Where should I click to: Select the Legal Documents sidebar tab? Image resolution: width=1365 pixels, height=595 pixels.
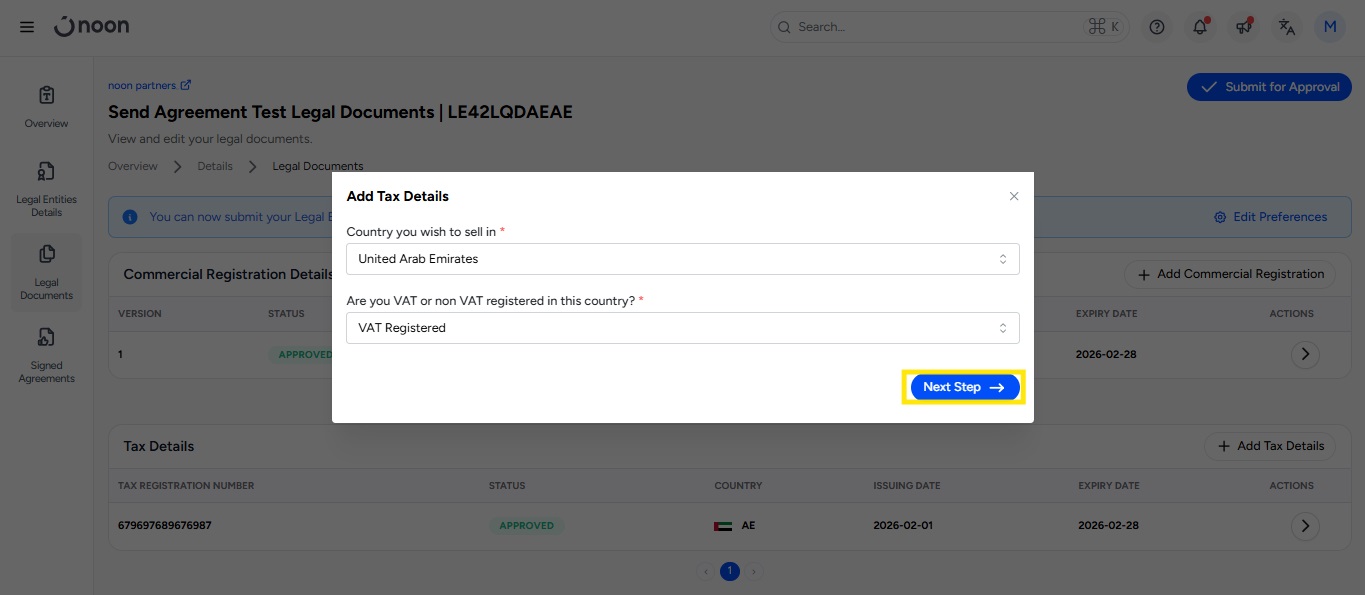[46, 272]
